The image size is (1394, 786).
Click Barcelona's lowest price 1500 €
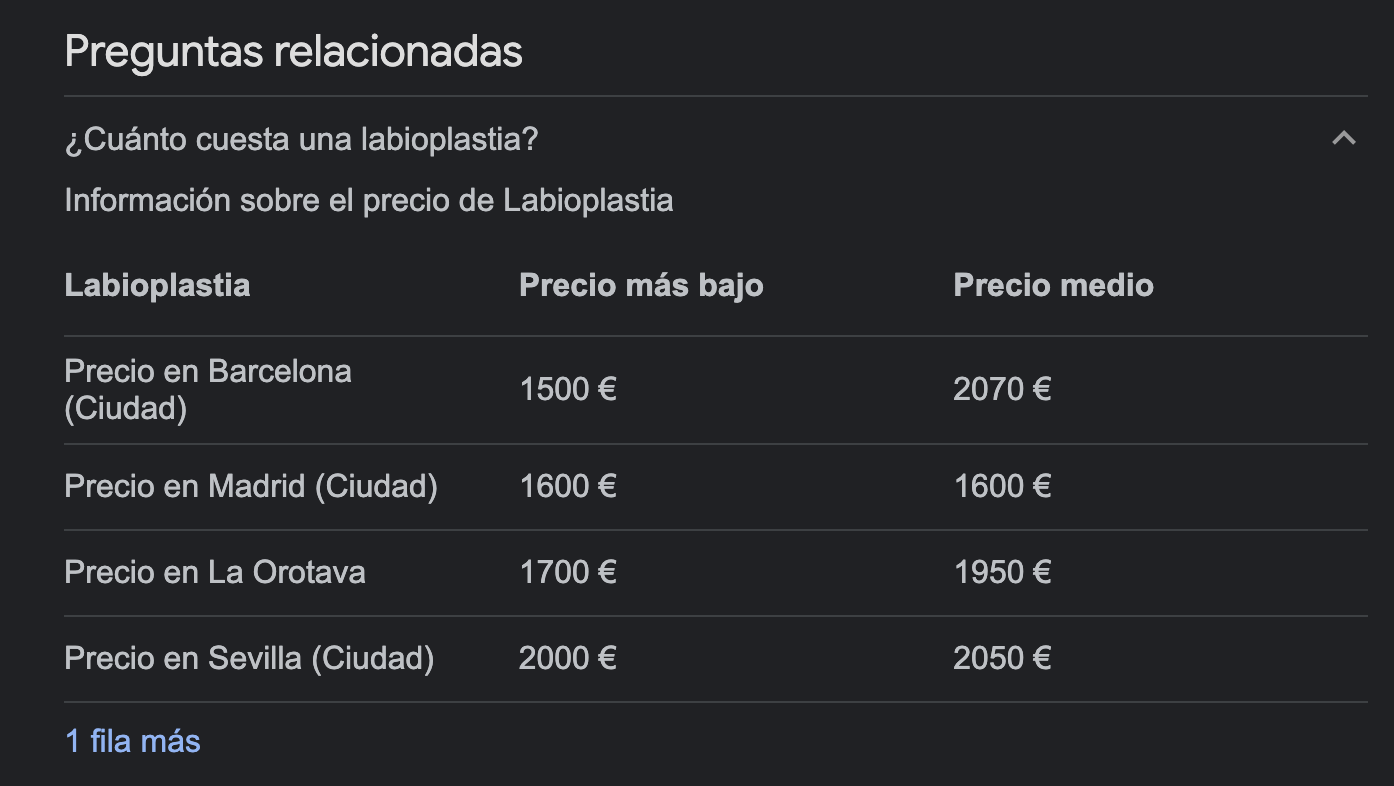pyautogui.click(x=568, y=389)
